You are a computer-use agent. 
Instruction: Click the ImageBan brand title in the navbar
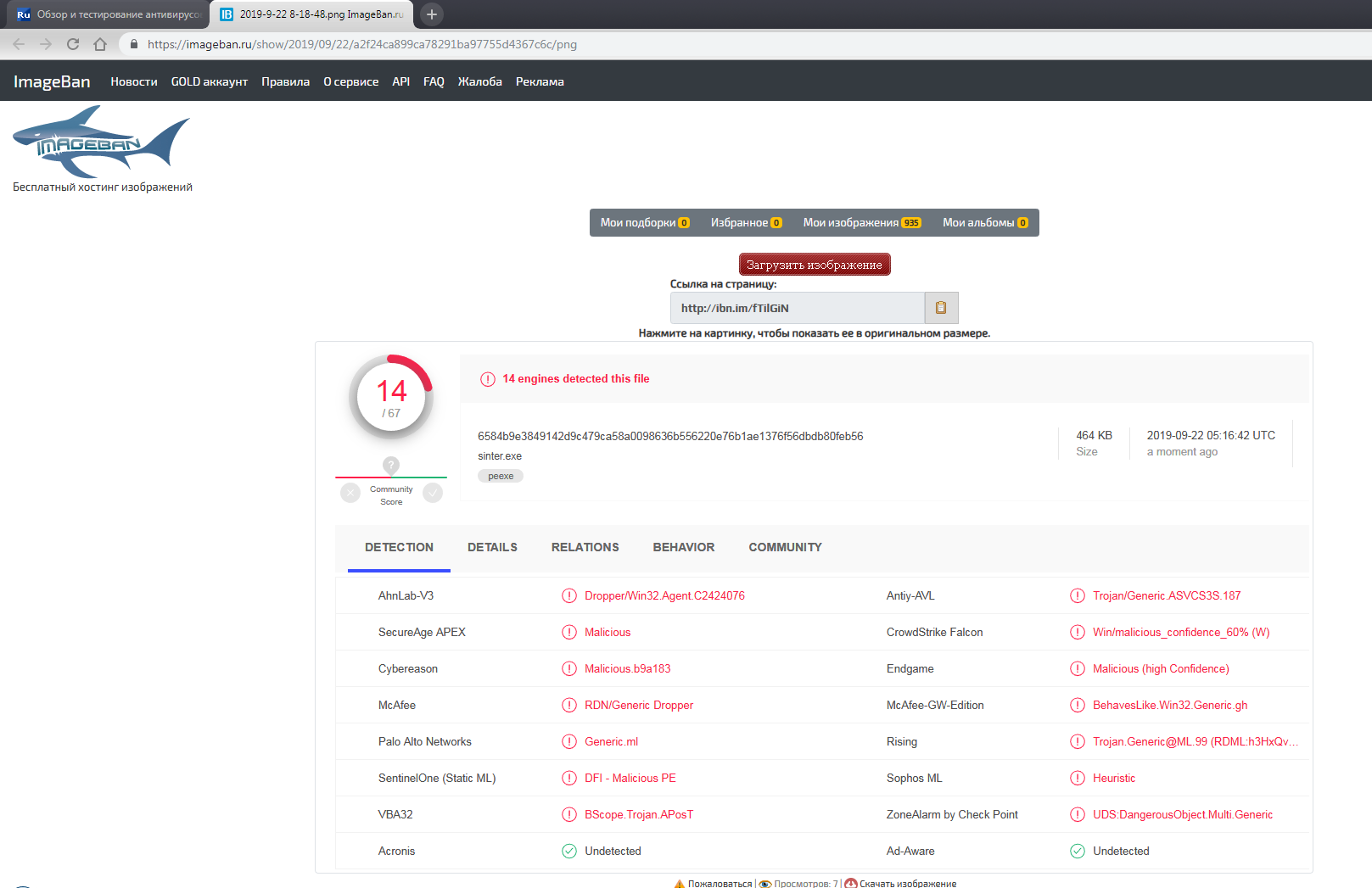(x=52, y=81)
